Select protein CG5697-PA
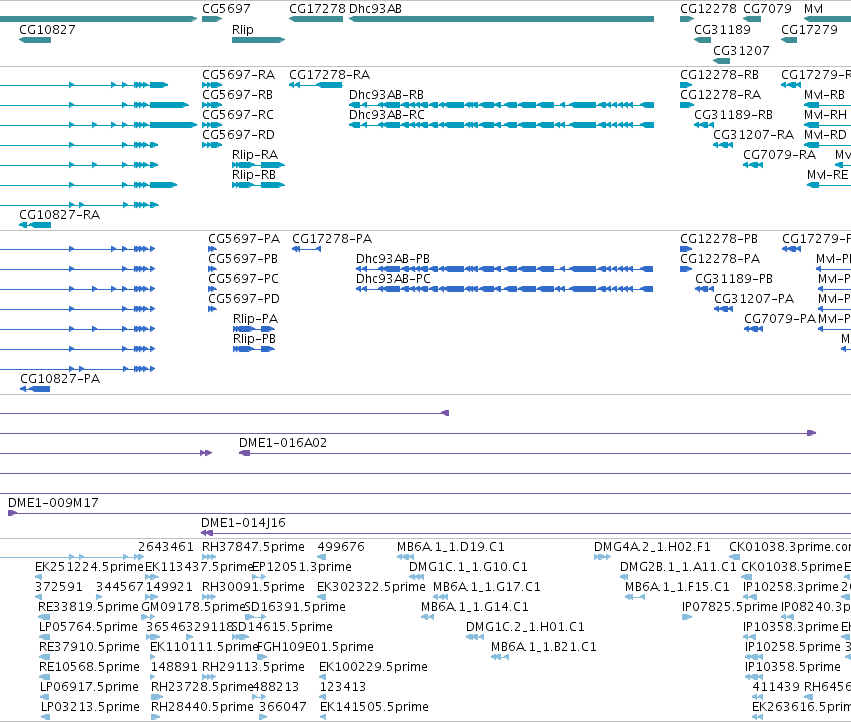The height and width of the screenshot is (722, 851). click(213, 249)
